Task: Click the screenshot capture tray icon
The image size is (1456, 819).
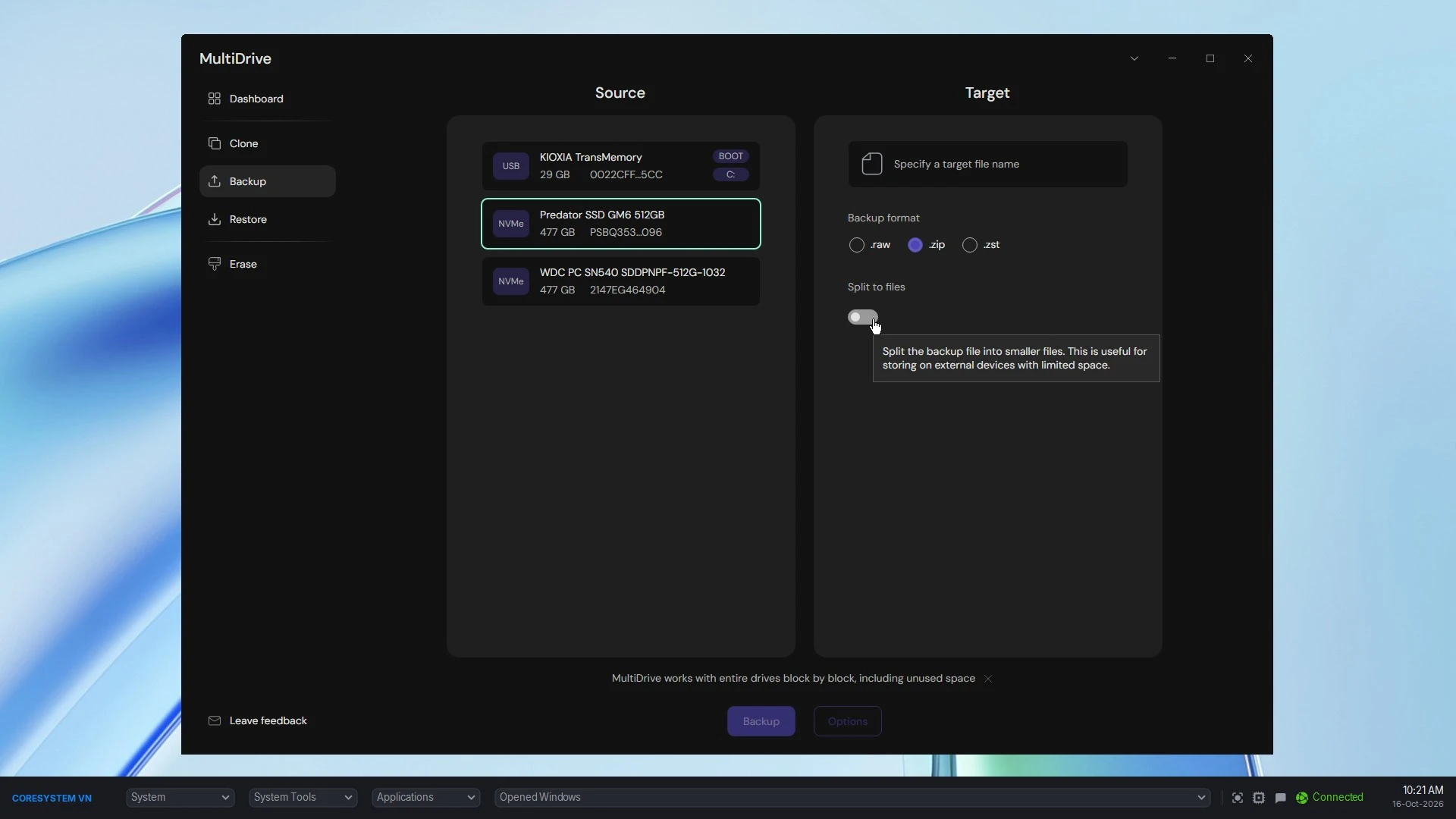Action: click(1237, 798)
